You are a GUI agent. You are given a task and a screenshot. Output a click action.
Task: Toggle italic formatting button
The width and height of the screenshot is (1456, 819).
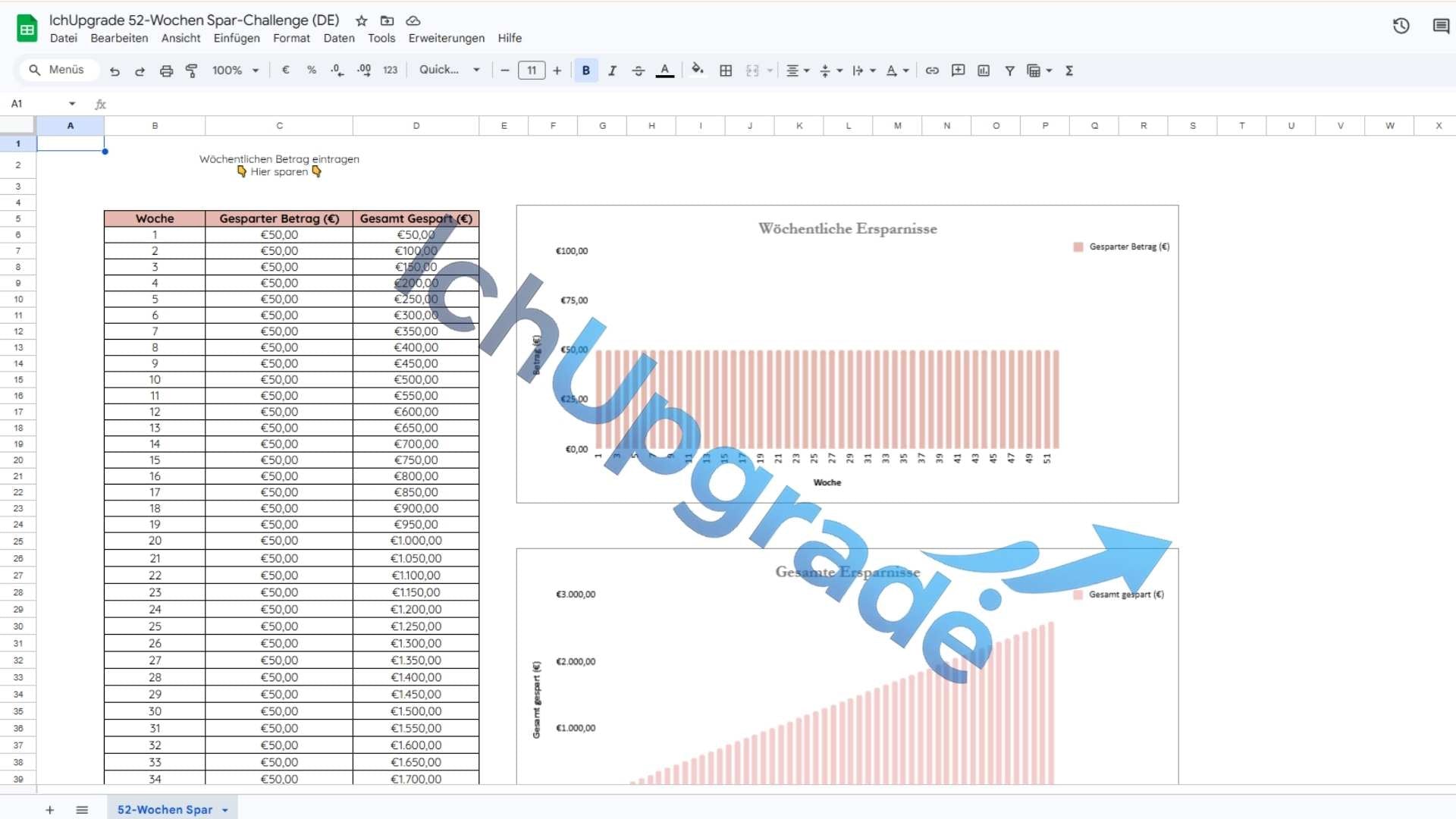612,71
